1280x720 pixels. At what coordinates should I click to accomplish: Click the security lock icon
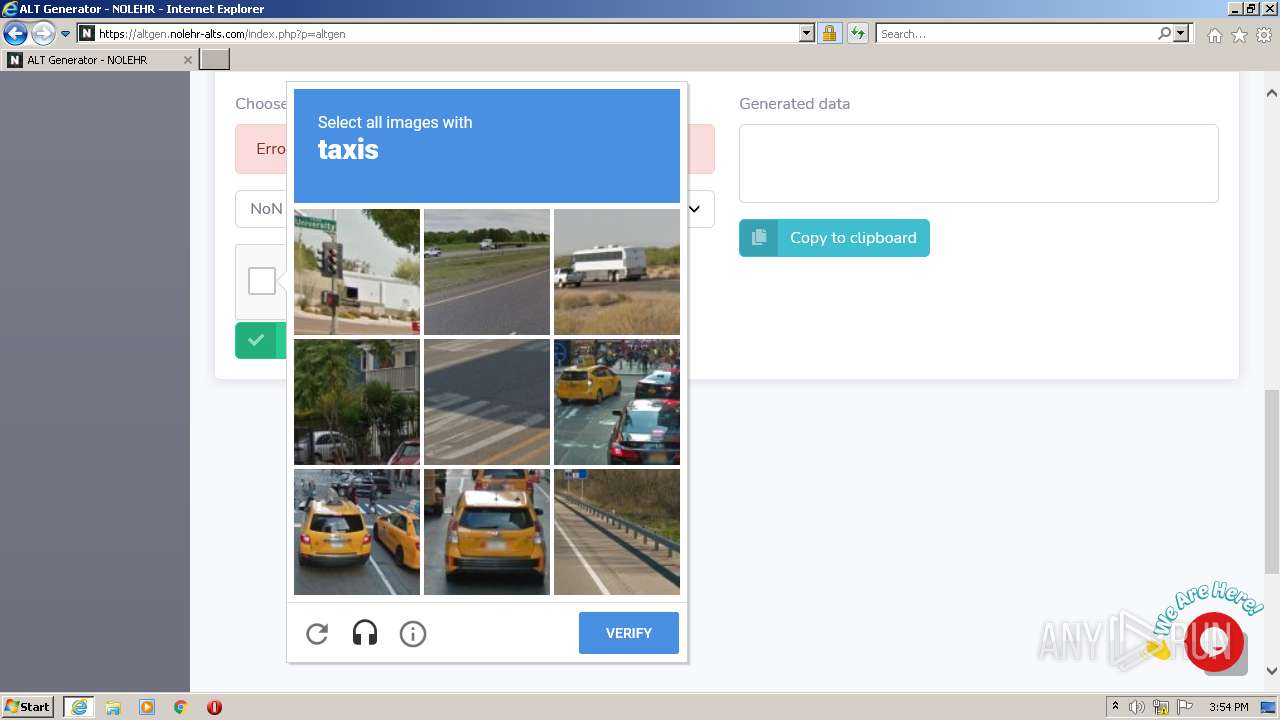(829, 34)
